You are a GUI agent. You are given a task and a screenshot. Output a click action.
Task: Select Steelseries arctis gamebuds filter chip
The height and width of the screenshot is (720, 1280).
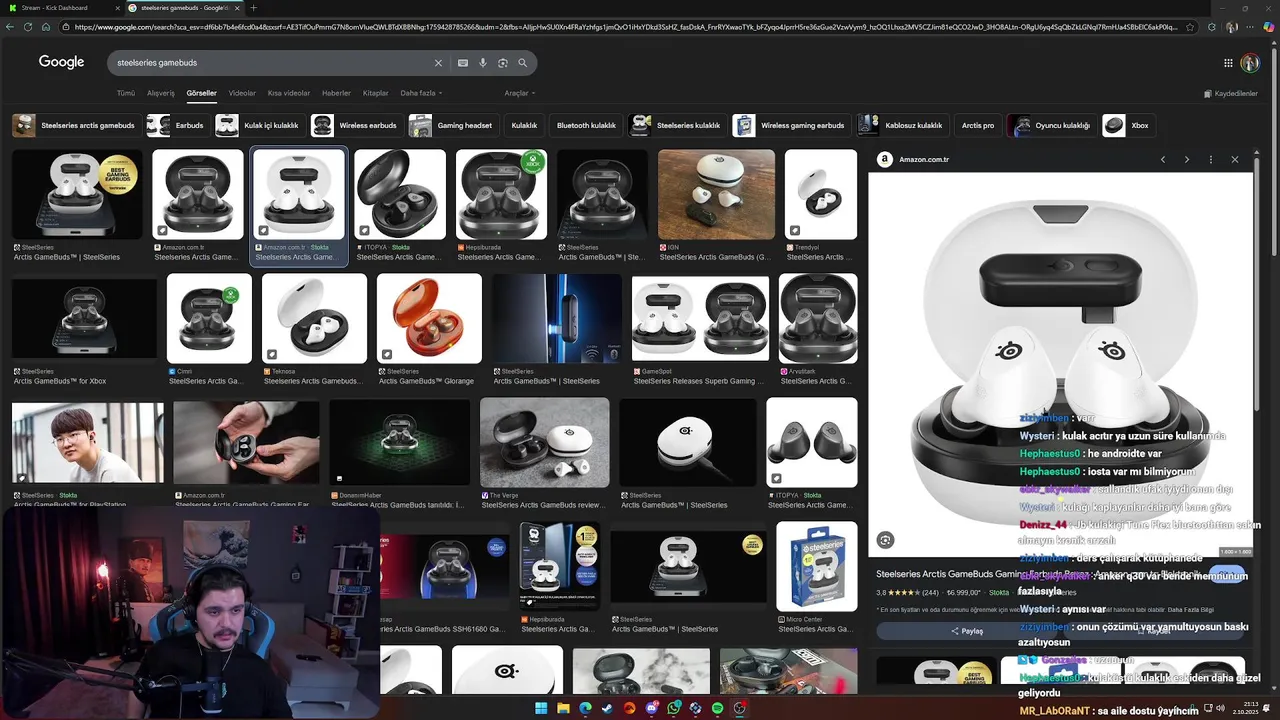(x=75, y=125)
